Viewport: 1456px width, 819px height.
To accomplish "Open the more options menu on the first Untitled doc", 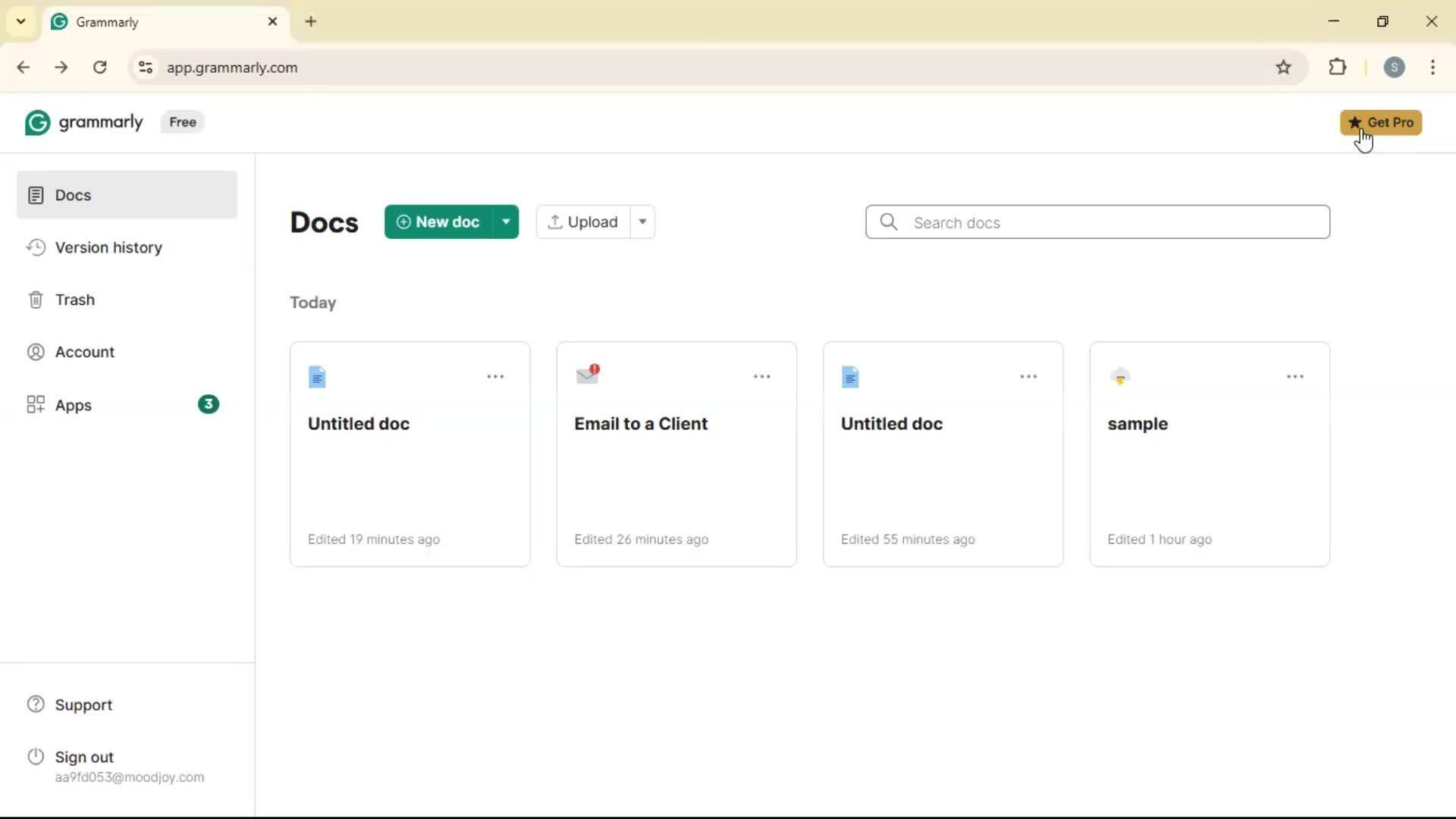I will tap(495, 377).
